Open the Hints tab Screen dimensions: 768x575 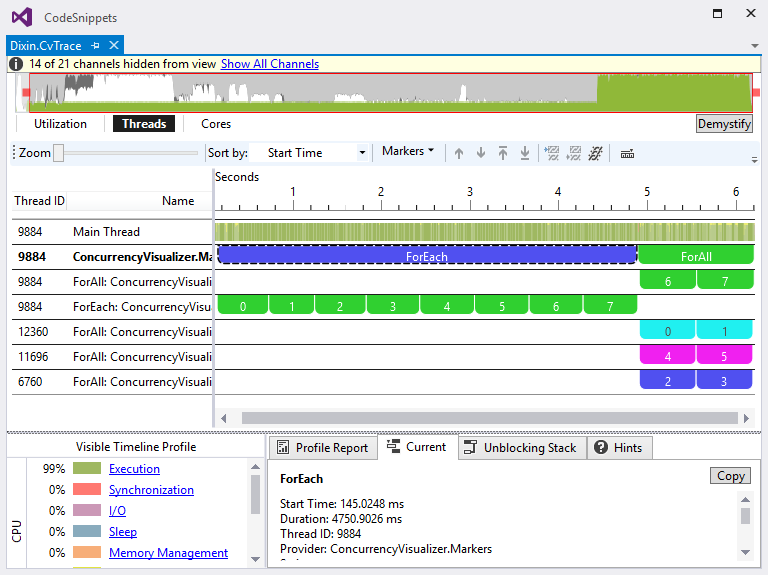(x=619, y=448)
